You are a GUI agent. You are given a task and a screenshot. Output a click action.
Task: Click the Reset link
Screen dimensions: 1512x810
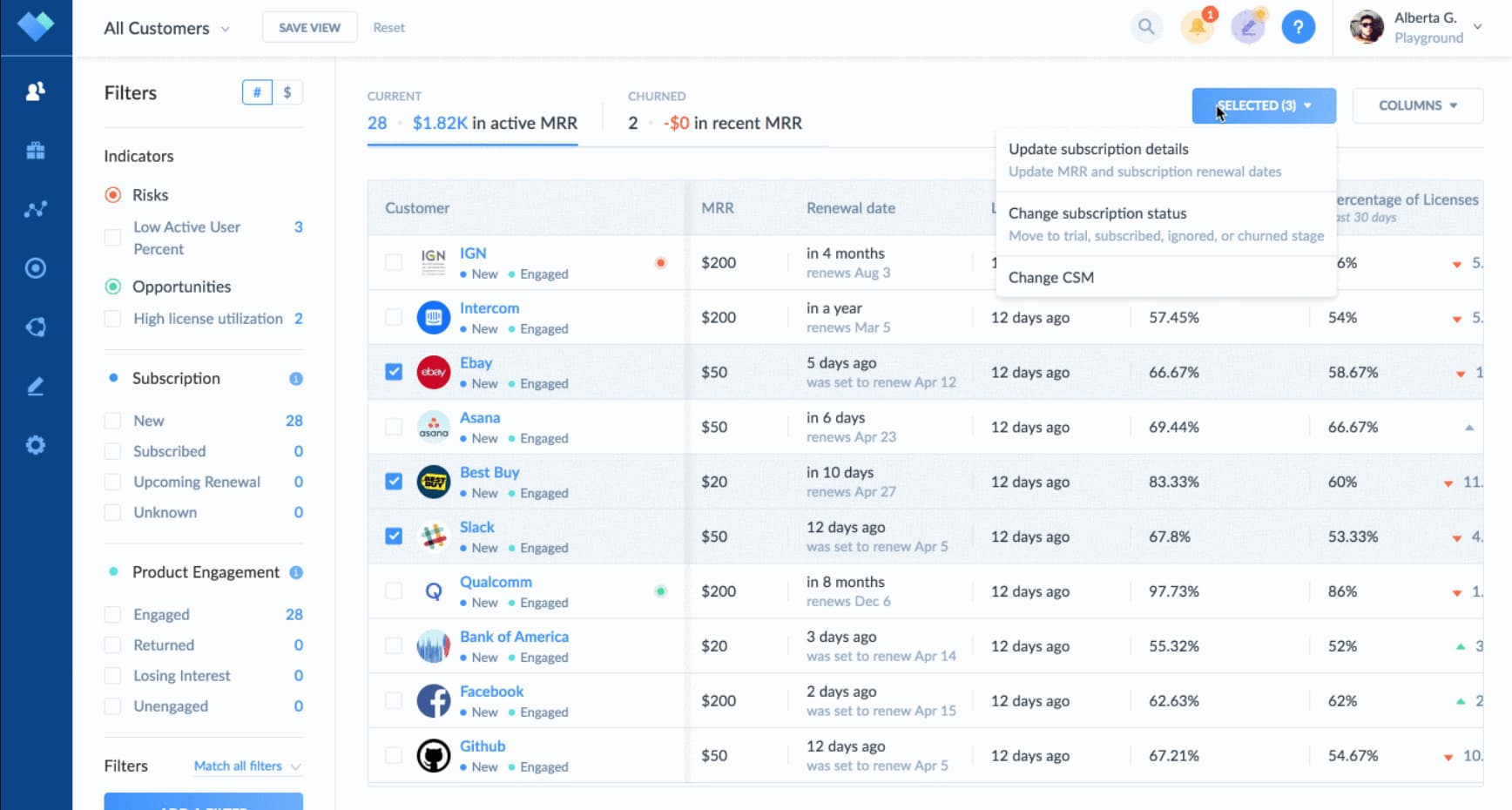tap(388, 28)
